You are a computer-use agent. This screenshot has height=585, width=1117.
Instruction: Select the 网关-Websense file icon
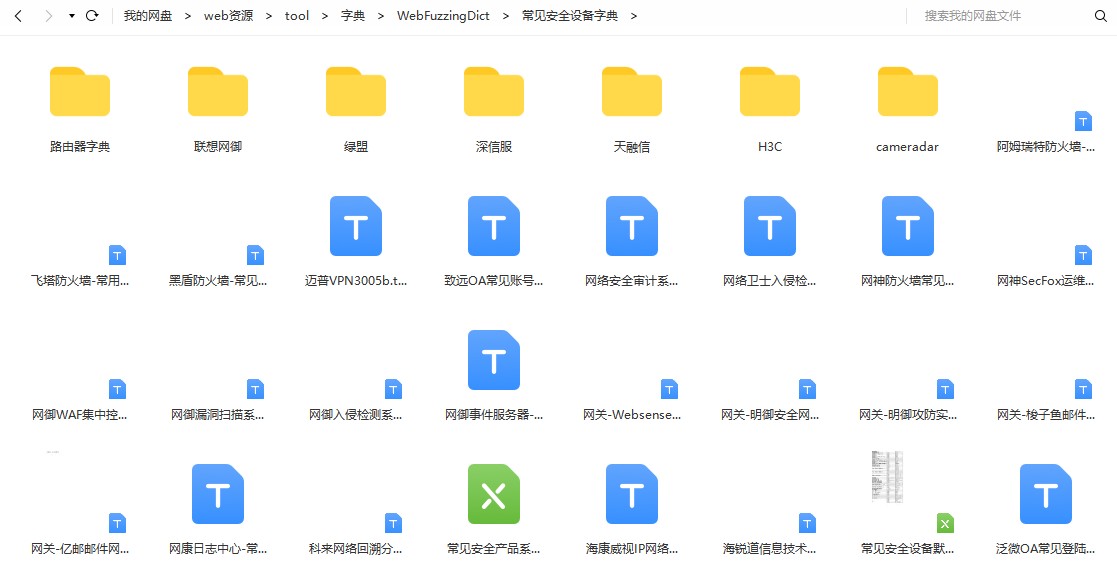click(x=669, y=389)
